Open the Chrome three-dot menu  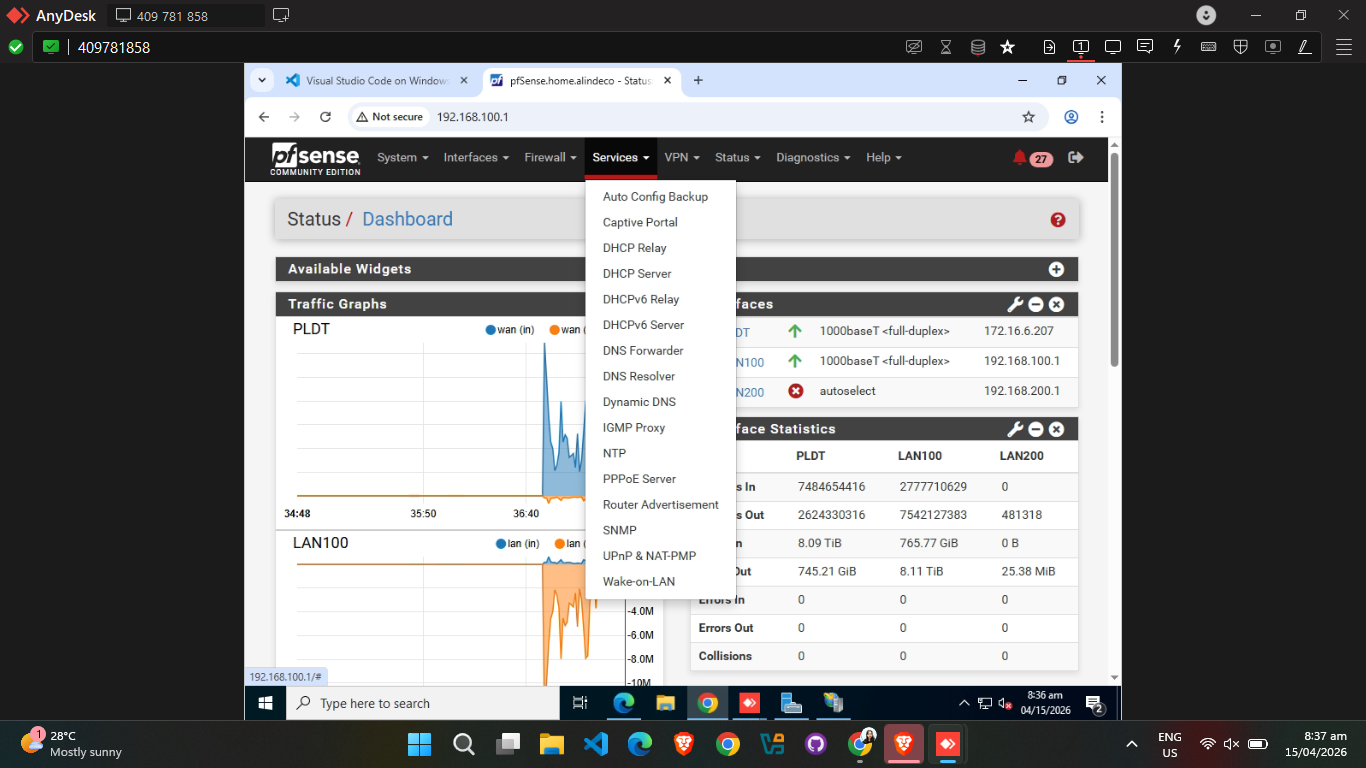click(x=1101, y=117)
